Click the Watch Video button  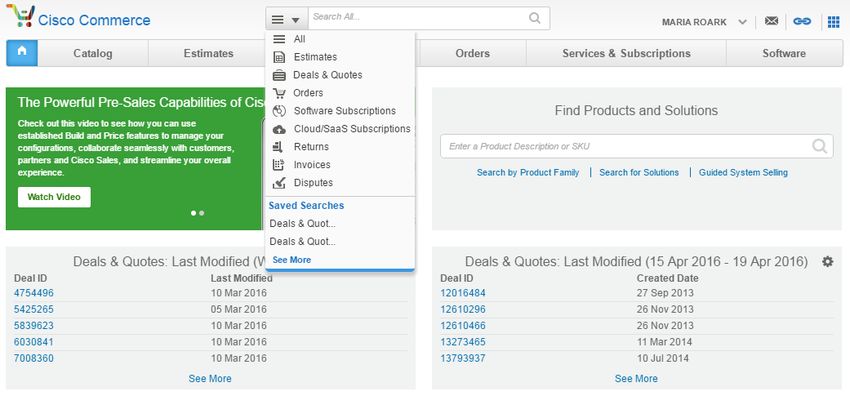54,197
